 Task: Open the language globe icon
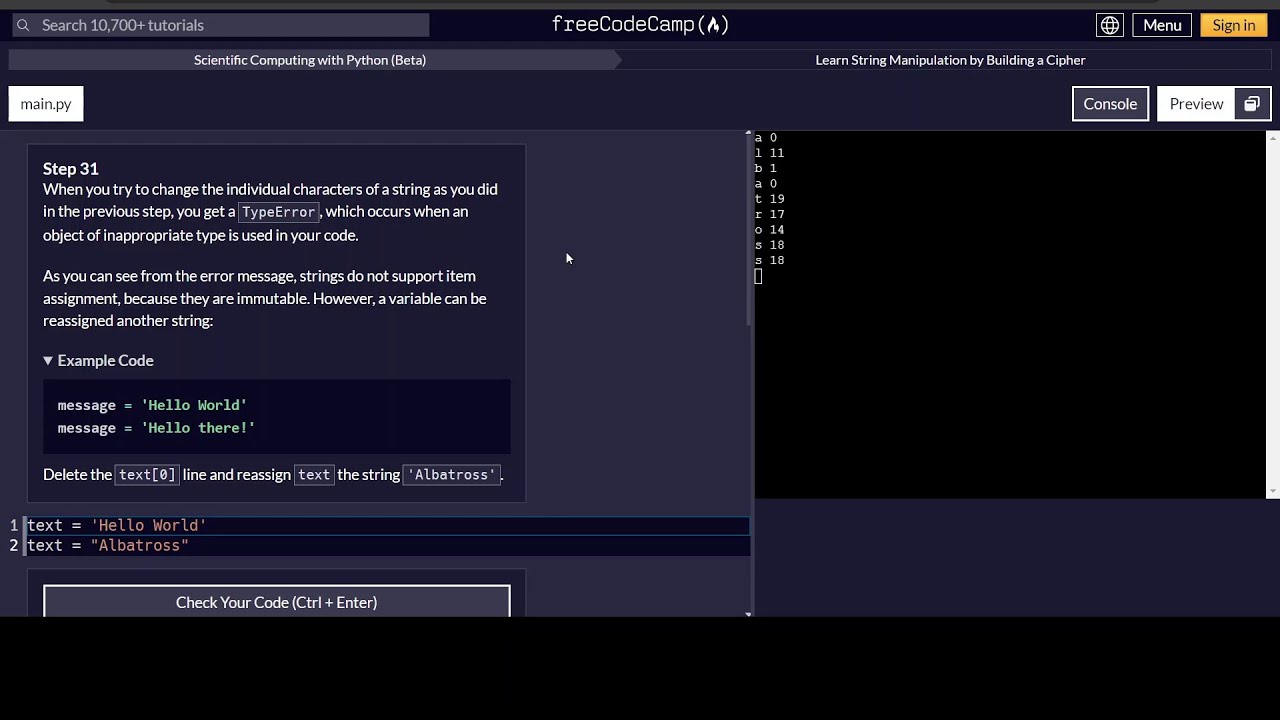tap(1110, 25)
